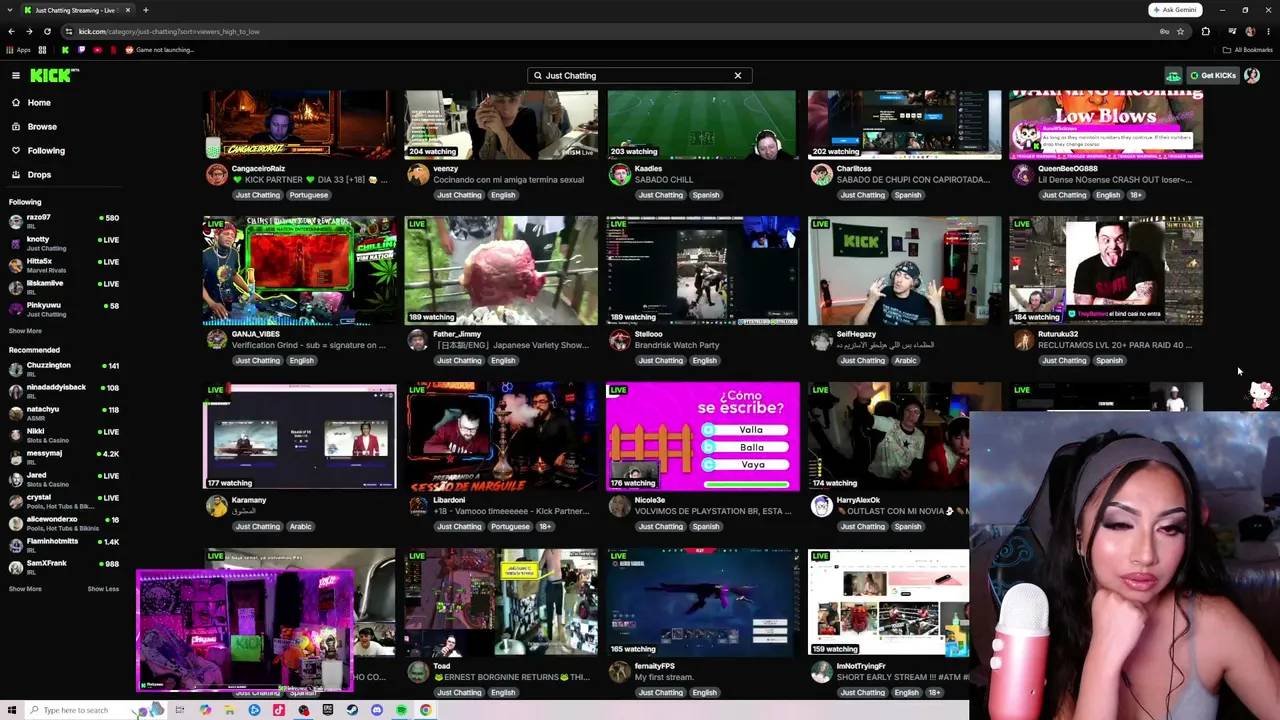Viewport: 1280px width, 720px height.
Task: Open the Kick bookmark in the bookmarks bar
Action: click(x=65, y=50)
